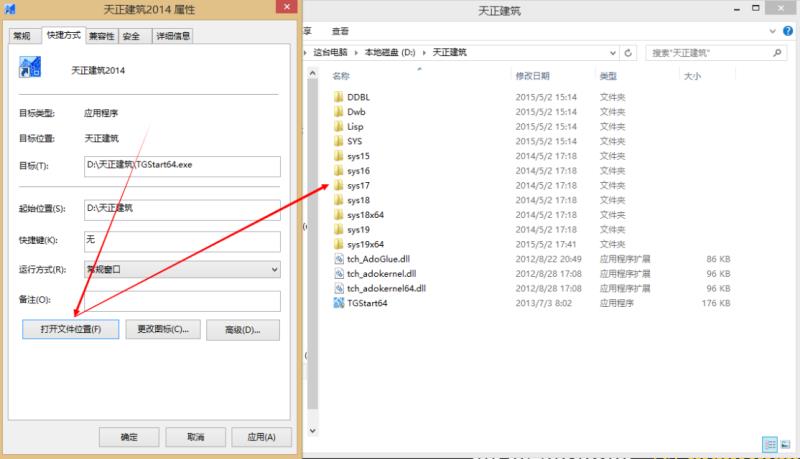Switch to the 快捷方式 tab
The image size is (800, 459).
[x=64, y=35]
